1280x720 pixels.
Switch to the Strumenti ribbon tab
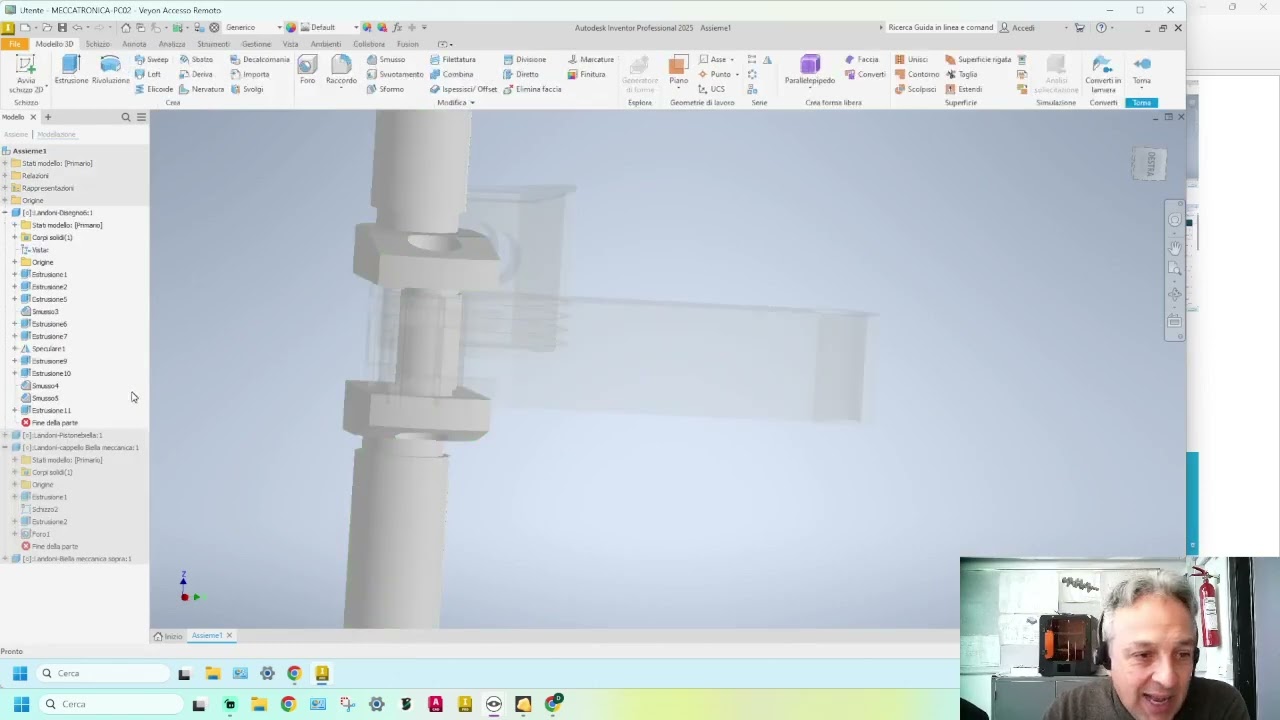click(x=213, y=44)
